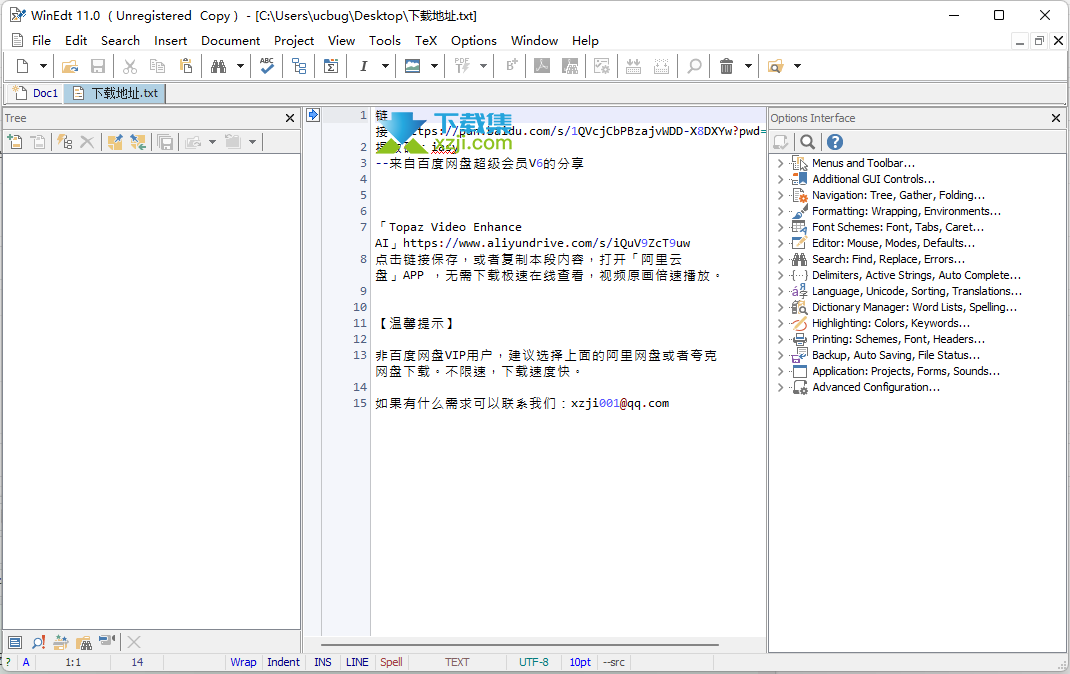Image resolution: width=1070 pixels, height=674 pixels.
Task: Toggle Spell checking in status bar
Action: (x=391, y=662)
